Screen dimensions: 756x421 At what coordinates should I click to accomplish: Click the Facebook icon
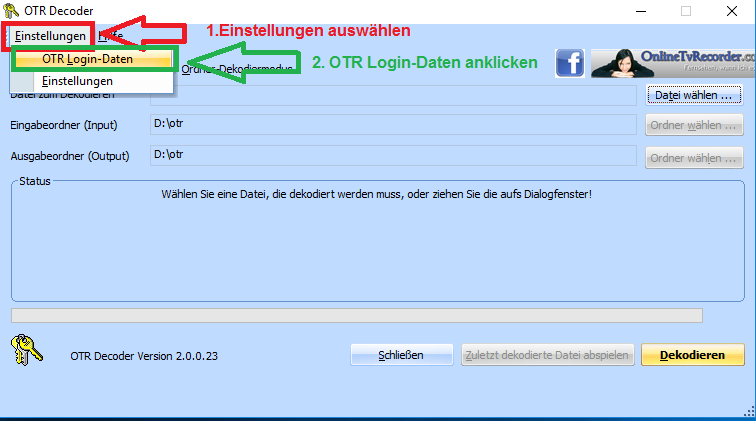click(x=570, y=62)
